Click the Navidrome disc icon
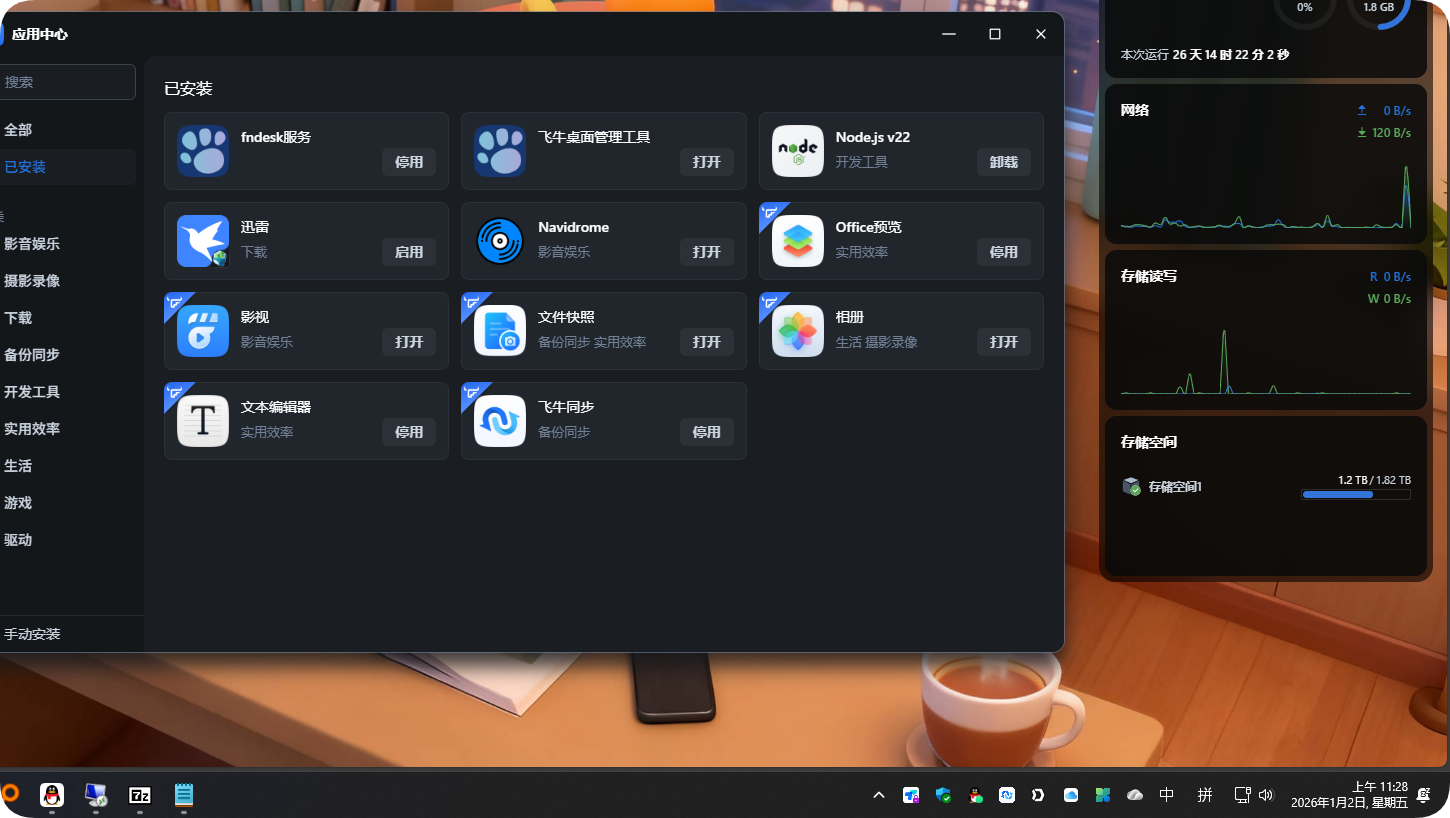The width and height of the screenshot is (1450, 818). tap(500, 241)
